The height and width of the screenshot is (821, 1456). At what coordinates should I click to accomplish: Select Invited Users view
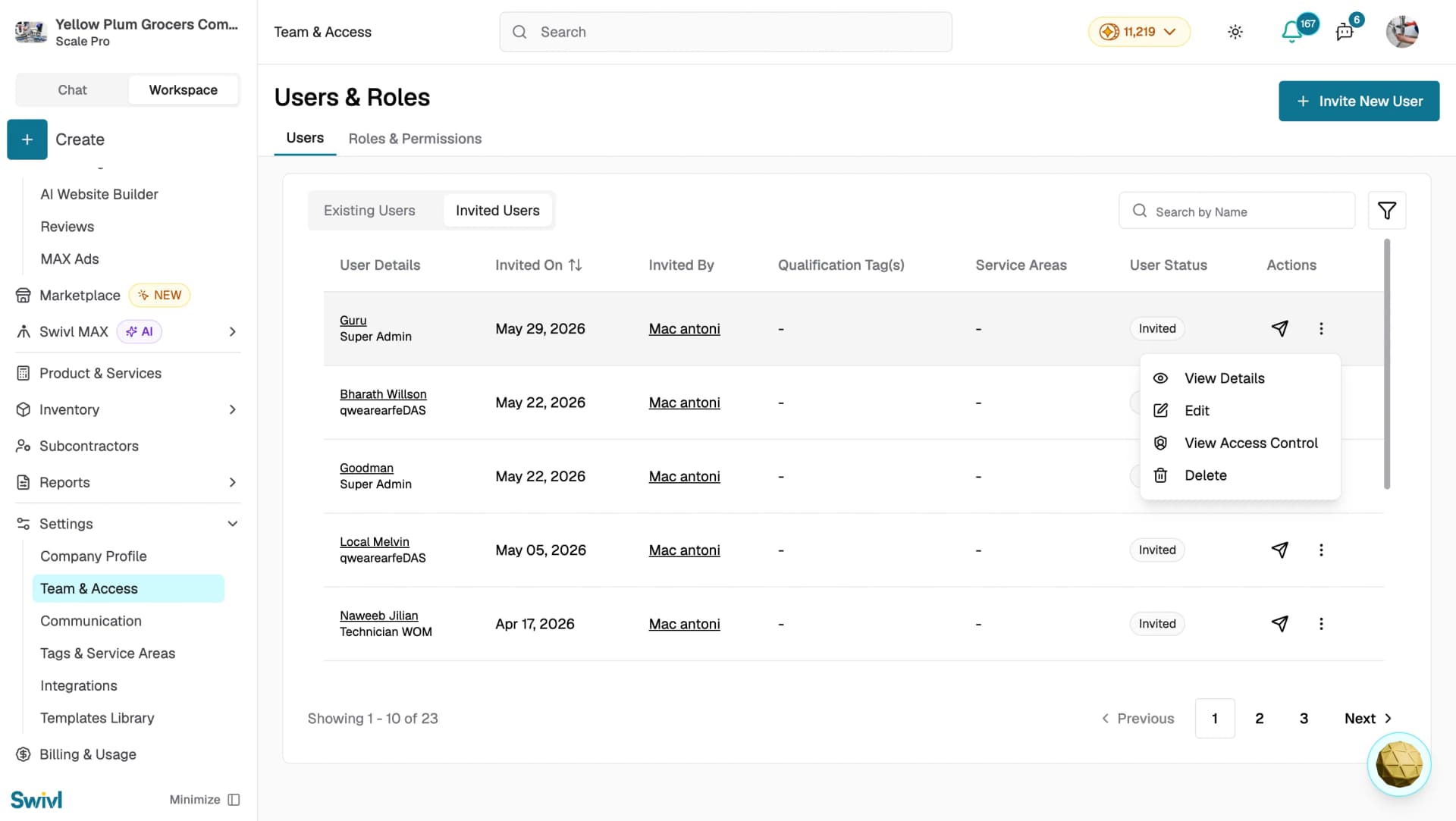coord(497,211)
